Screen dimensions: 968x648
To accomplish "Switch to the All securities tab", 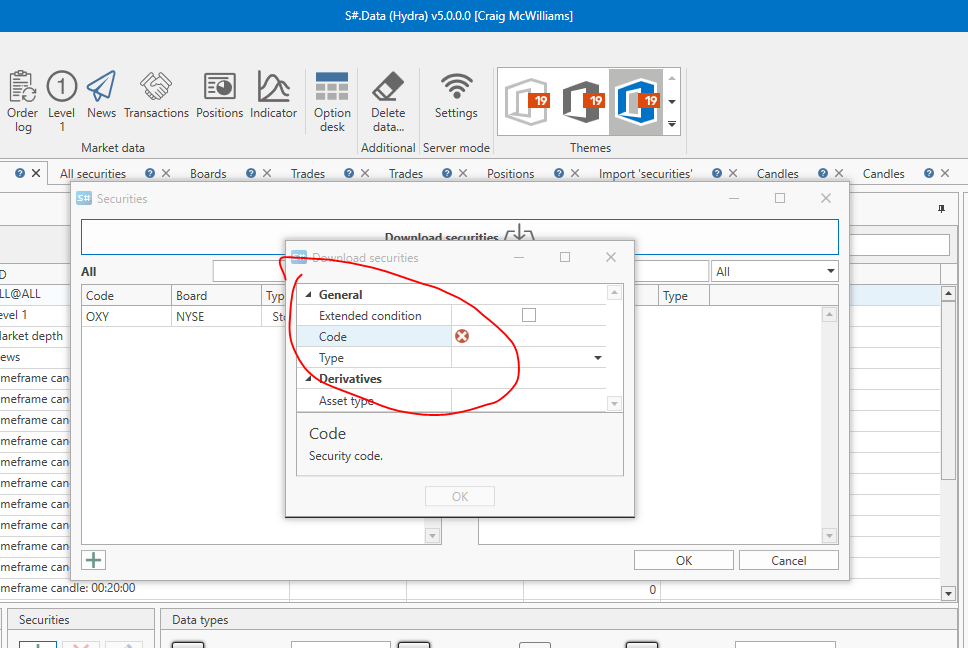I will tap(93, 174).
